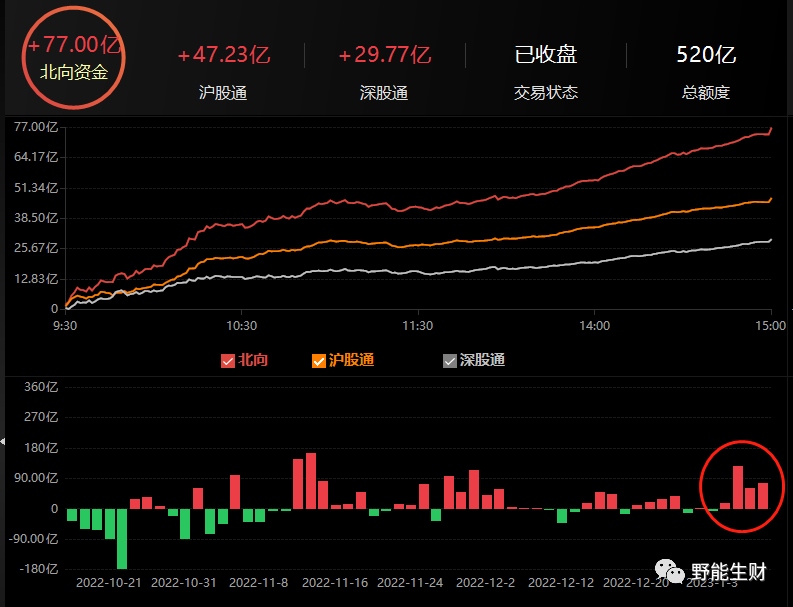Image resolution: width=793 pixels, height=607 pixels.
Task: Click the 2022-10-31 date label
Action: click(184, 583)
